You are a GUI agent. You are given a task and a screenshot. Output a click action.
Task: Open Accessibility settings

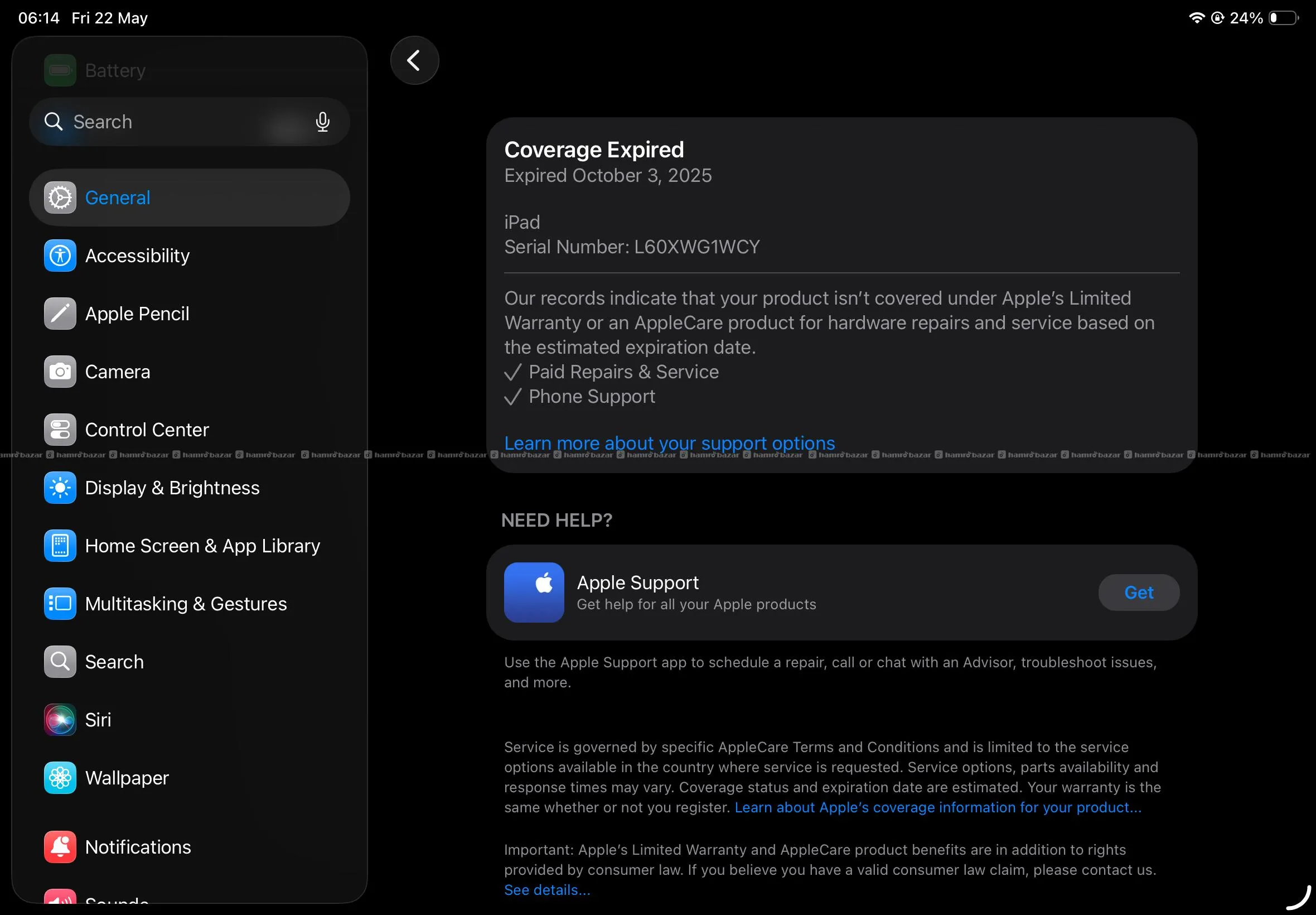(x=190, y=256)
